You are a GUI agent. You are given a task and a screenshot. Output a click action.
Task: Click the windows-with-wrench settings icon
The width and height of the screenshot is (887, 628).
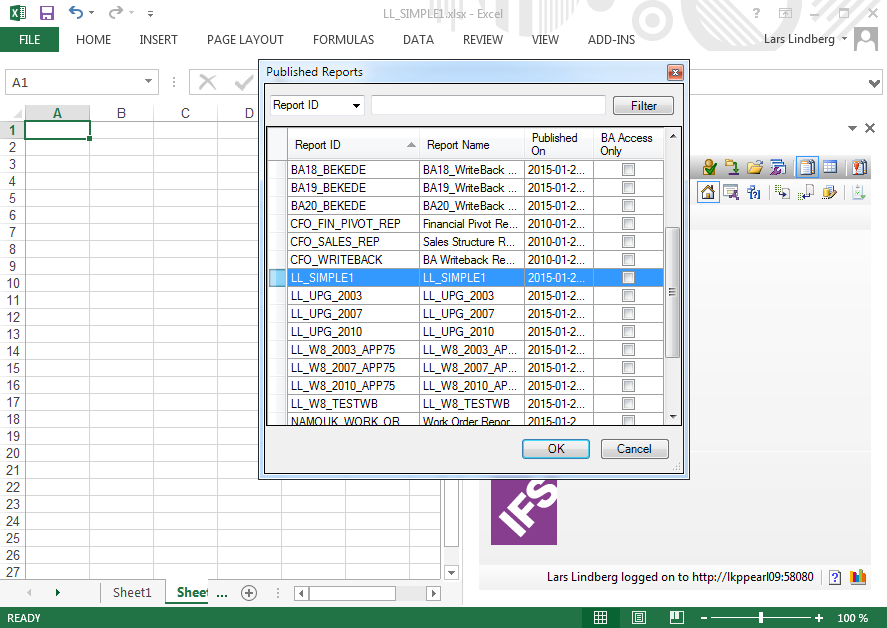tap(778, 167)
